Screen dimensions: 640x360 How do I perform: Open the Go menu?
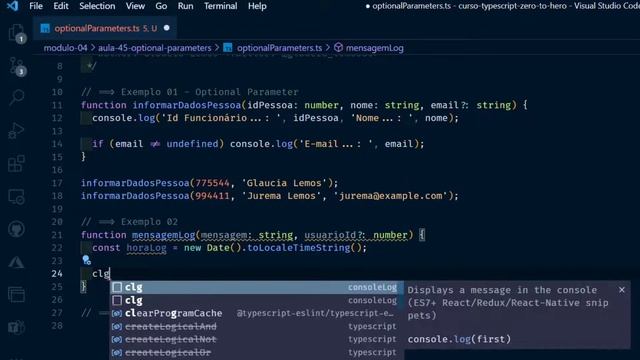tap(161, 6)
